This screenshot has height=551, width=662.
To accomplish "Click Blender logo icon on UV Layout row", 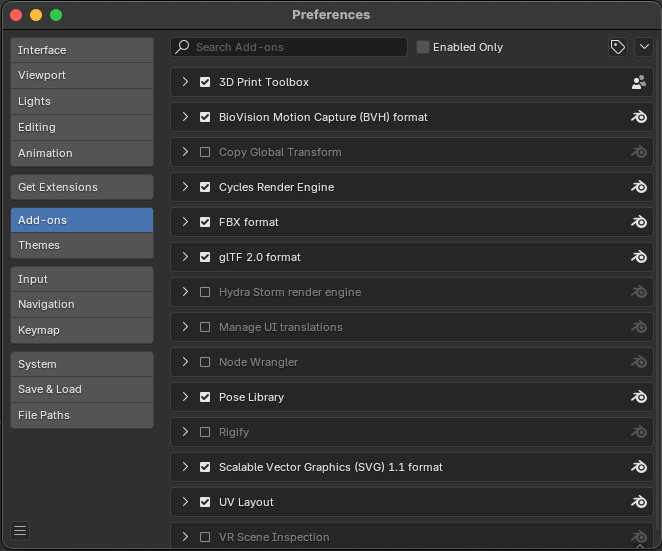I will pyautogui.click(x=639, y=502).
